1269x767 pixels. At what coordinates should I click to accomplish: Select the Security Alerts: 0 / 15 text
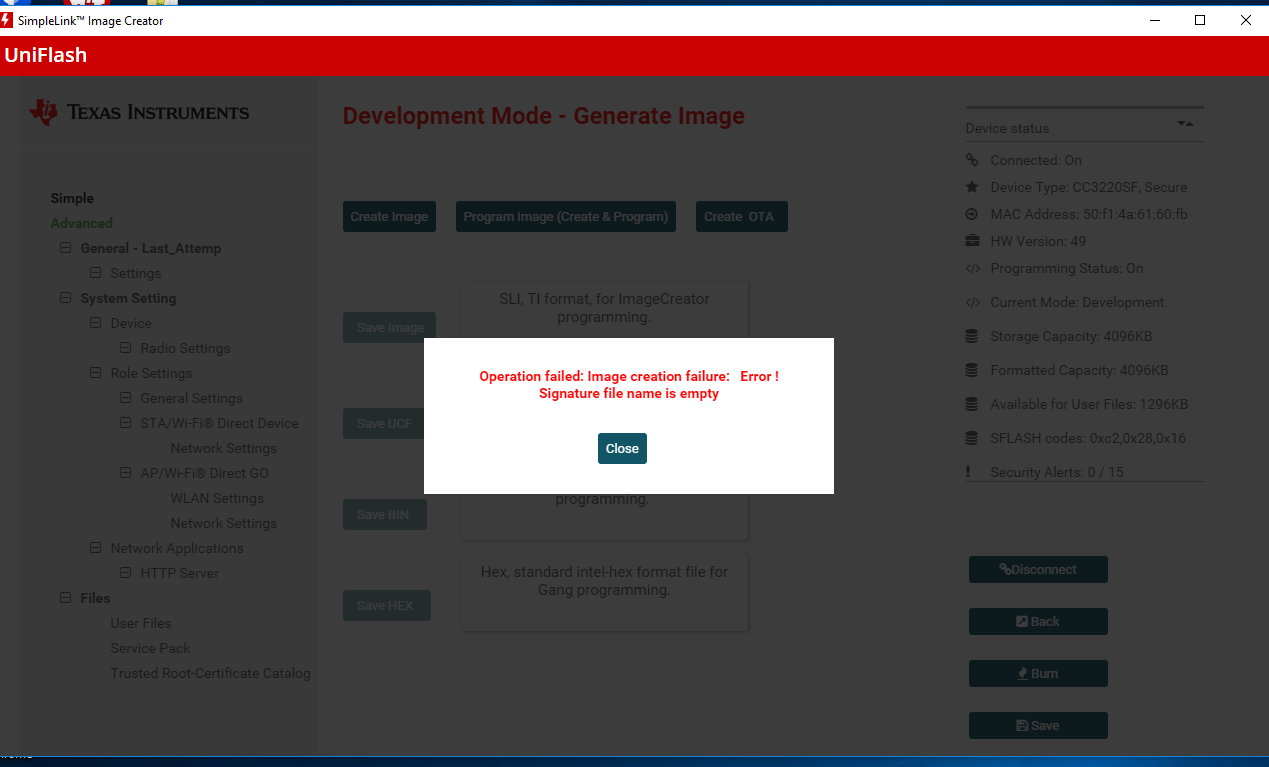(x=1057, y=472)
